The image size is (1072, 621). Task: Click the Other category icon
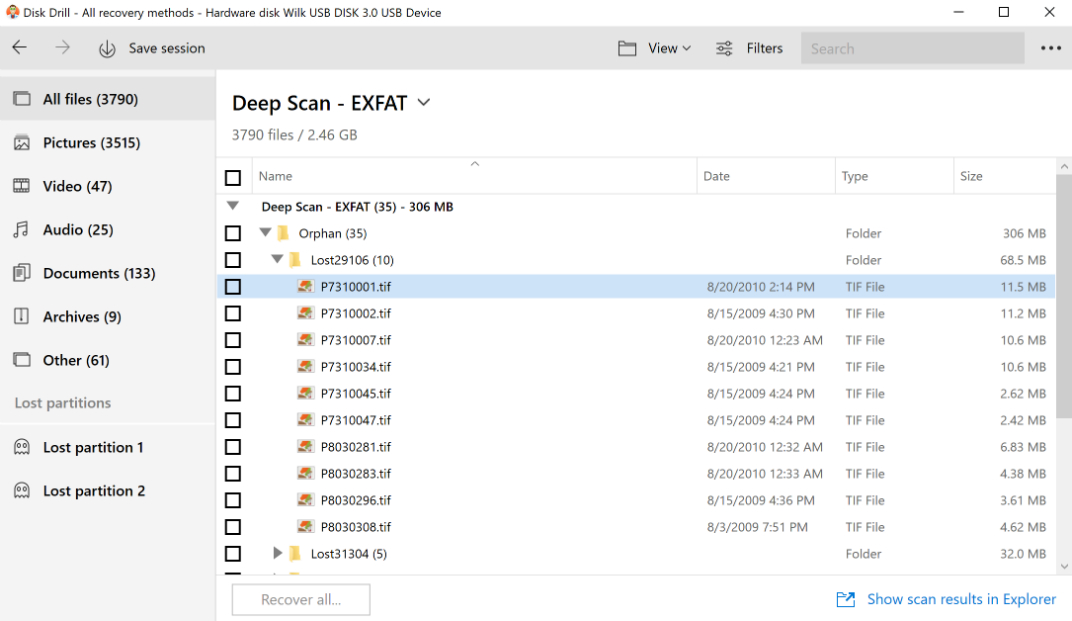coord(22,360)
